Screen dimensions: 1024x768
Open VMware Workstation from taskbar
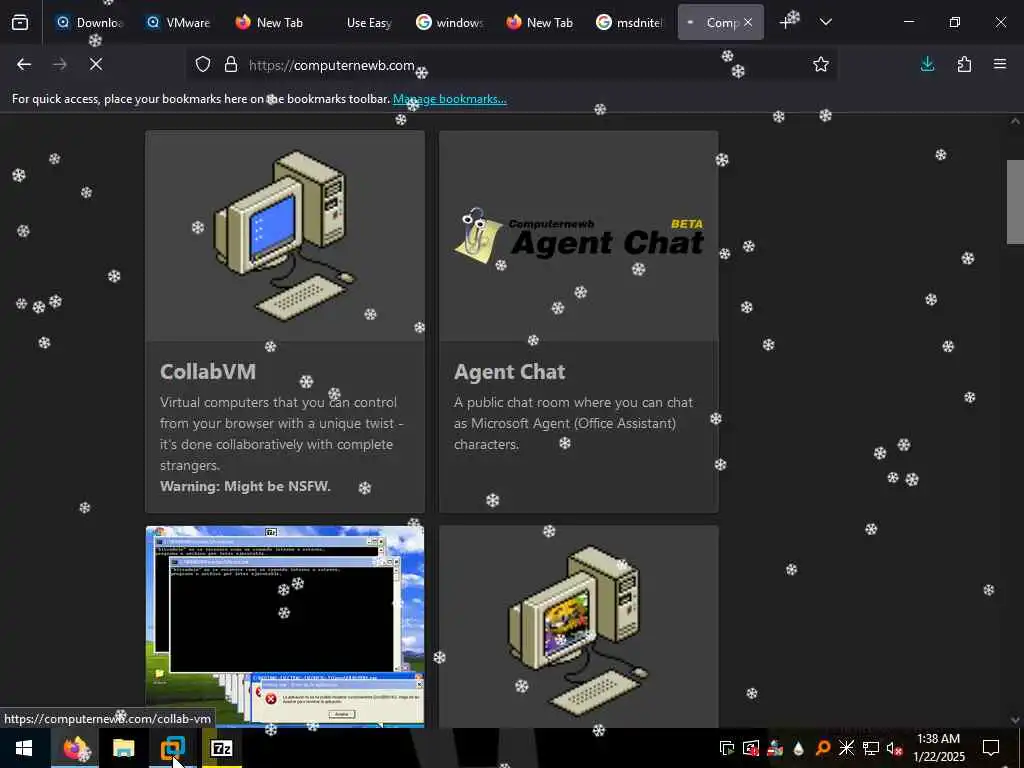coord(172,748)
